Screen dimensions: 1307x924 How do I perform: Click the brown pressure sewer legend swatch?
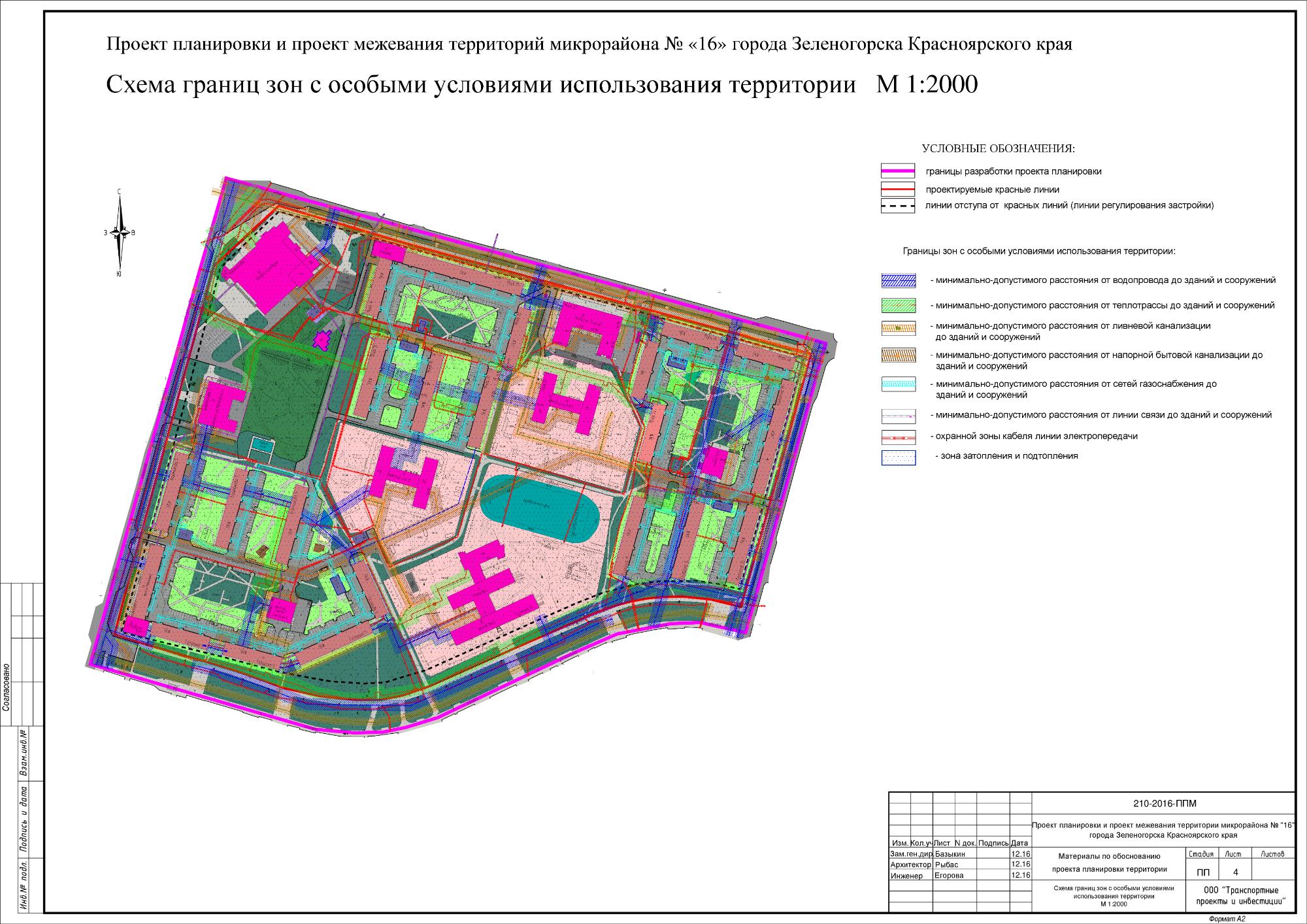tap(899, 355)
